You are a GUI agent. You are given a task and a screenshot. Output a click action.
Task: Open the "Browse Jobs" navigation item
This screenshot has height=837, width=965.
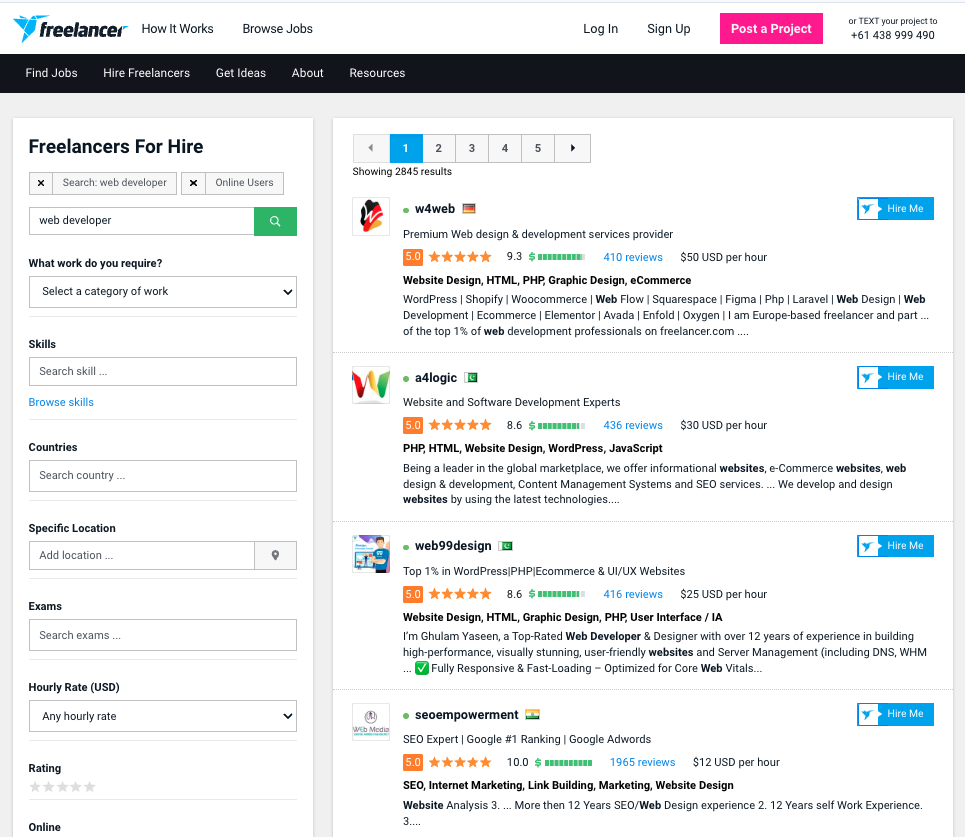[x=277, y=29]
